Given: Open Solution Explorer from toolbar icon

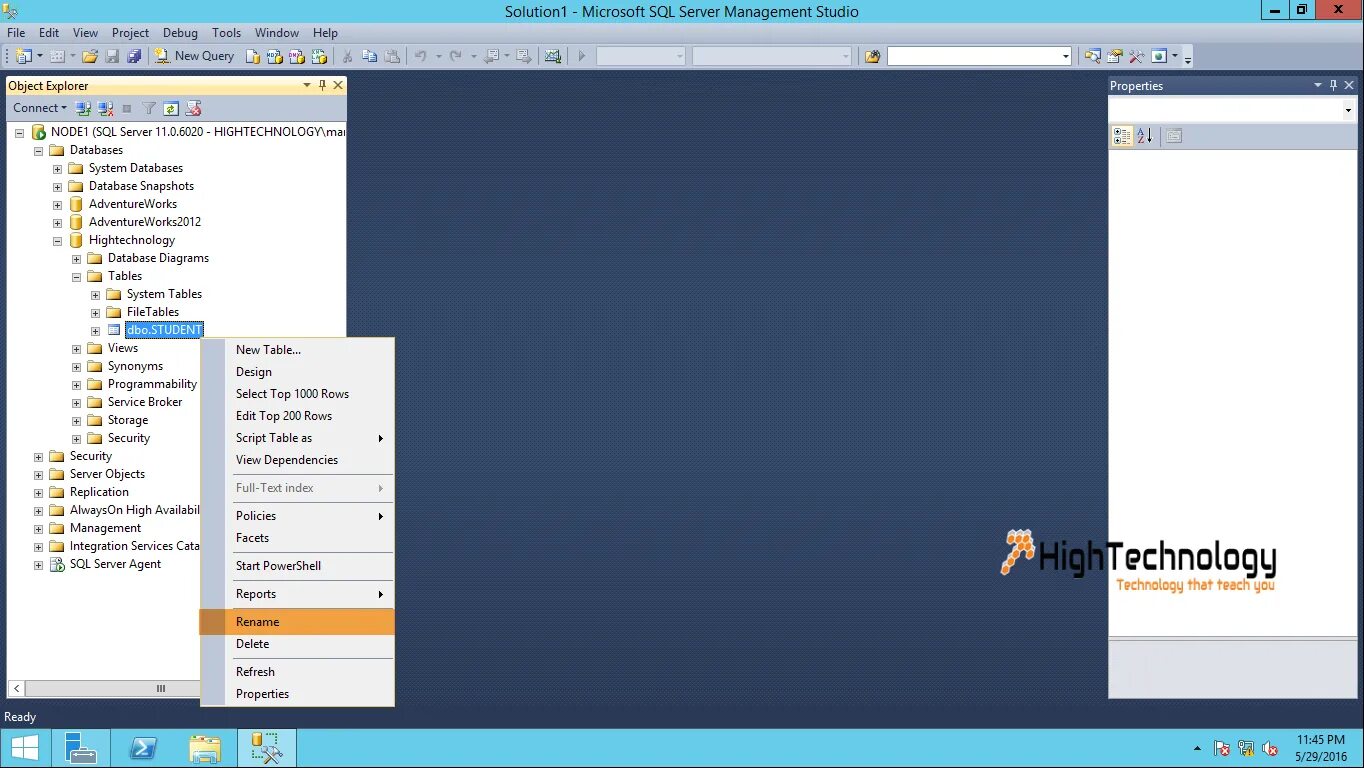Looking at the screenshot, I should click(1092, 56).
